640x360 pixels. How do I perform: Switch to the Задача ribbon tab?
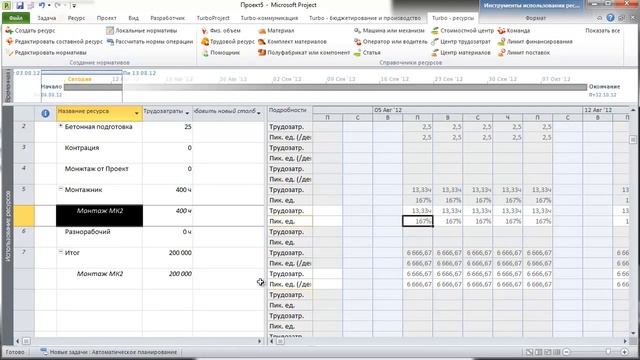(x=47, y=18)
